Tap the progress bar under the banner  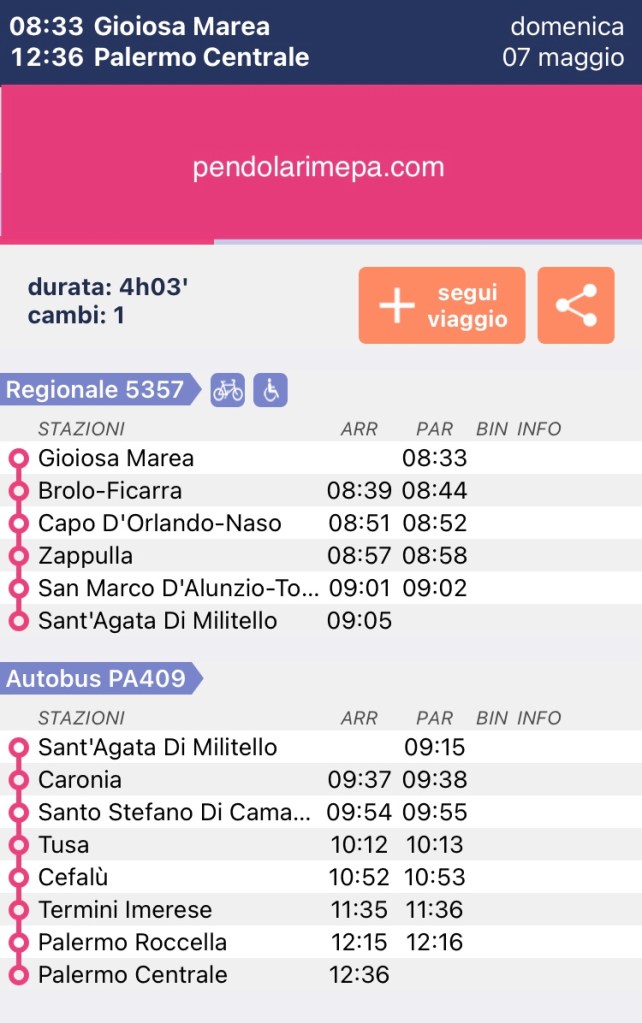[320, 242]
